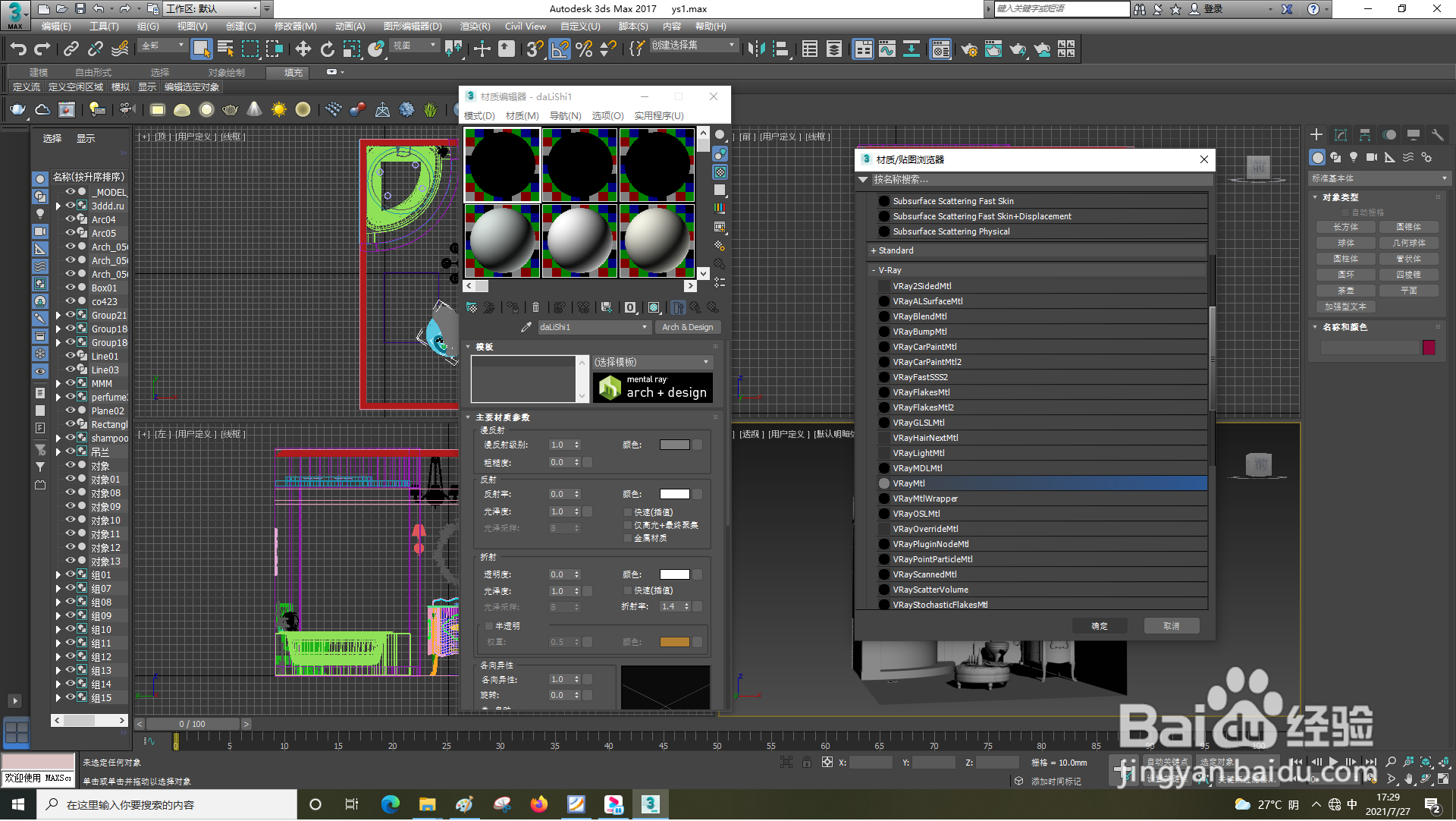
Task: Click the Mirror tool icon
Action: 756,49
